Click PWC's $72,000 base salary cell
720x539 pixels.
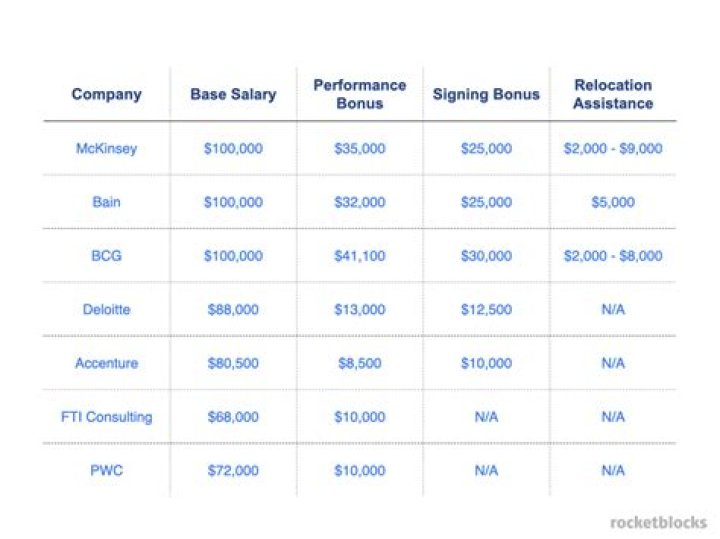(x=233, y=471)
